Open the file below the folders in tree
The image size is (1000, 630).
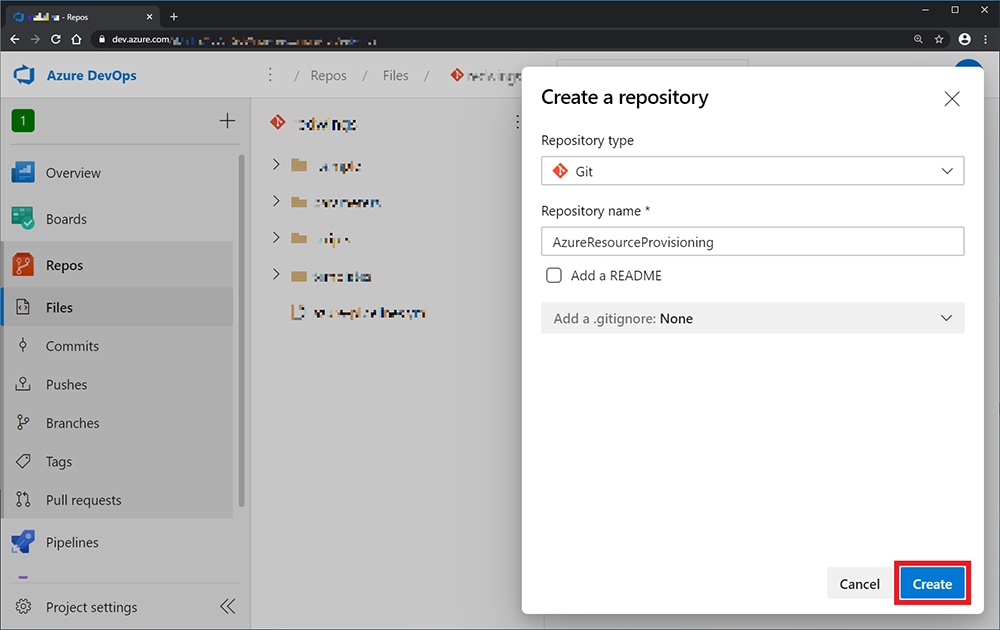359,312
